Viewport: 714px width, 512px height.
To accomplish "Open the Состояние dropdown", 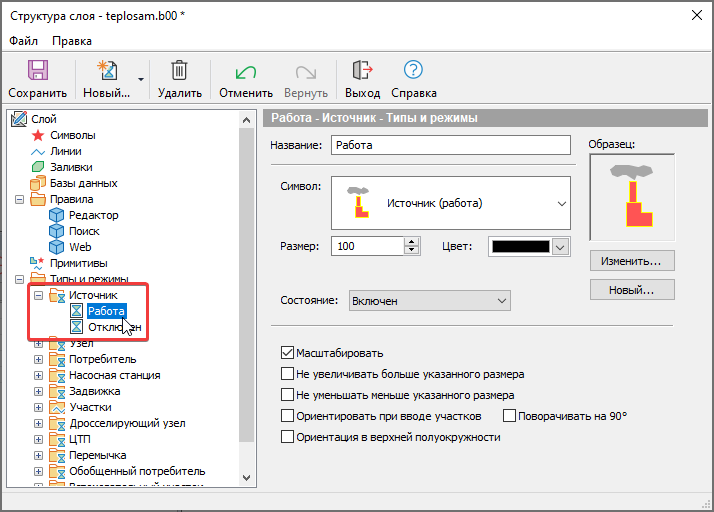I will (x=429, y=300).
